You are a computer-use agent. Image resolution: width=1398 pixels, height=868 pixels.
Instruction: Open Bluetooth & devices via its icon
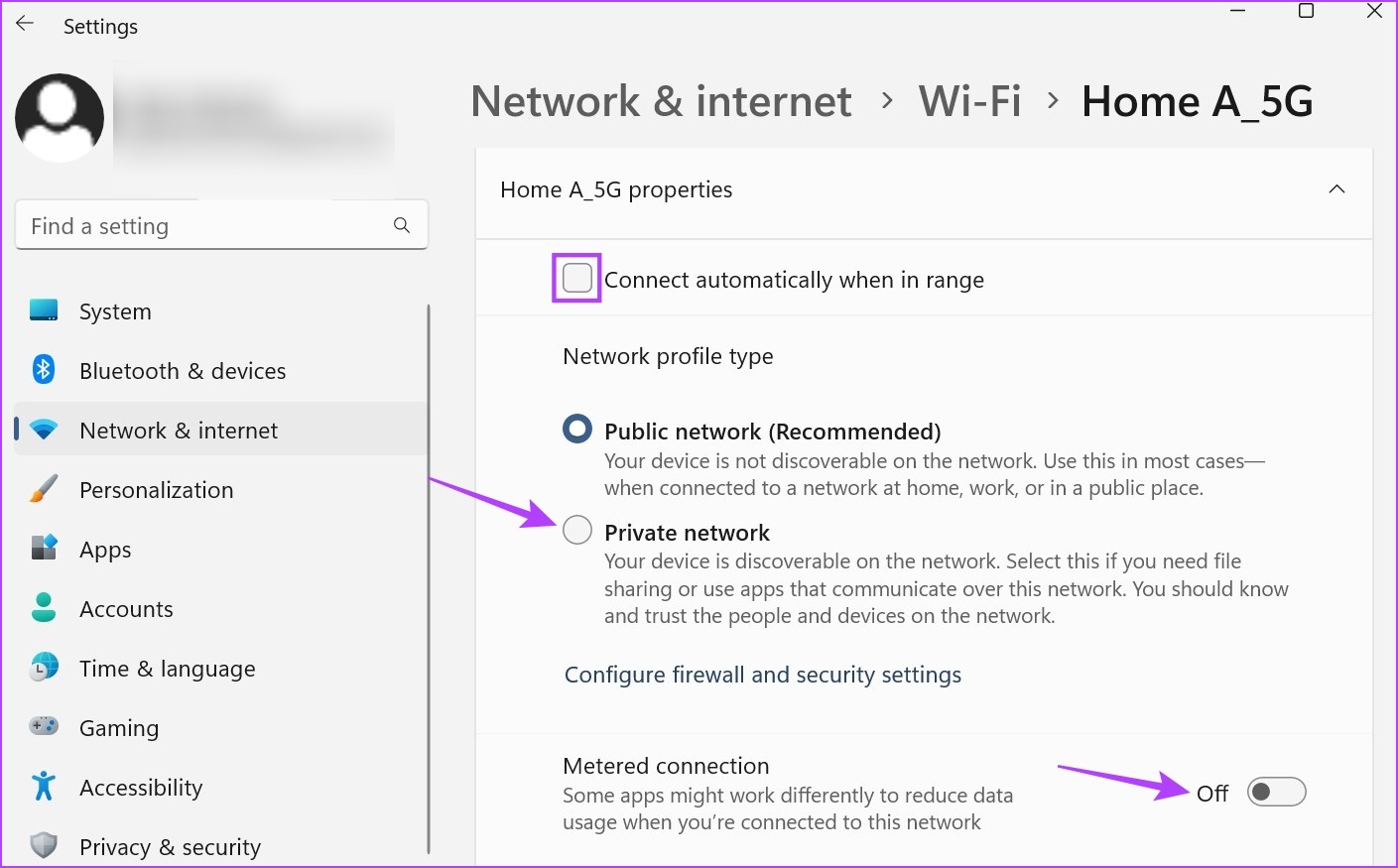[x=44, y=370]
